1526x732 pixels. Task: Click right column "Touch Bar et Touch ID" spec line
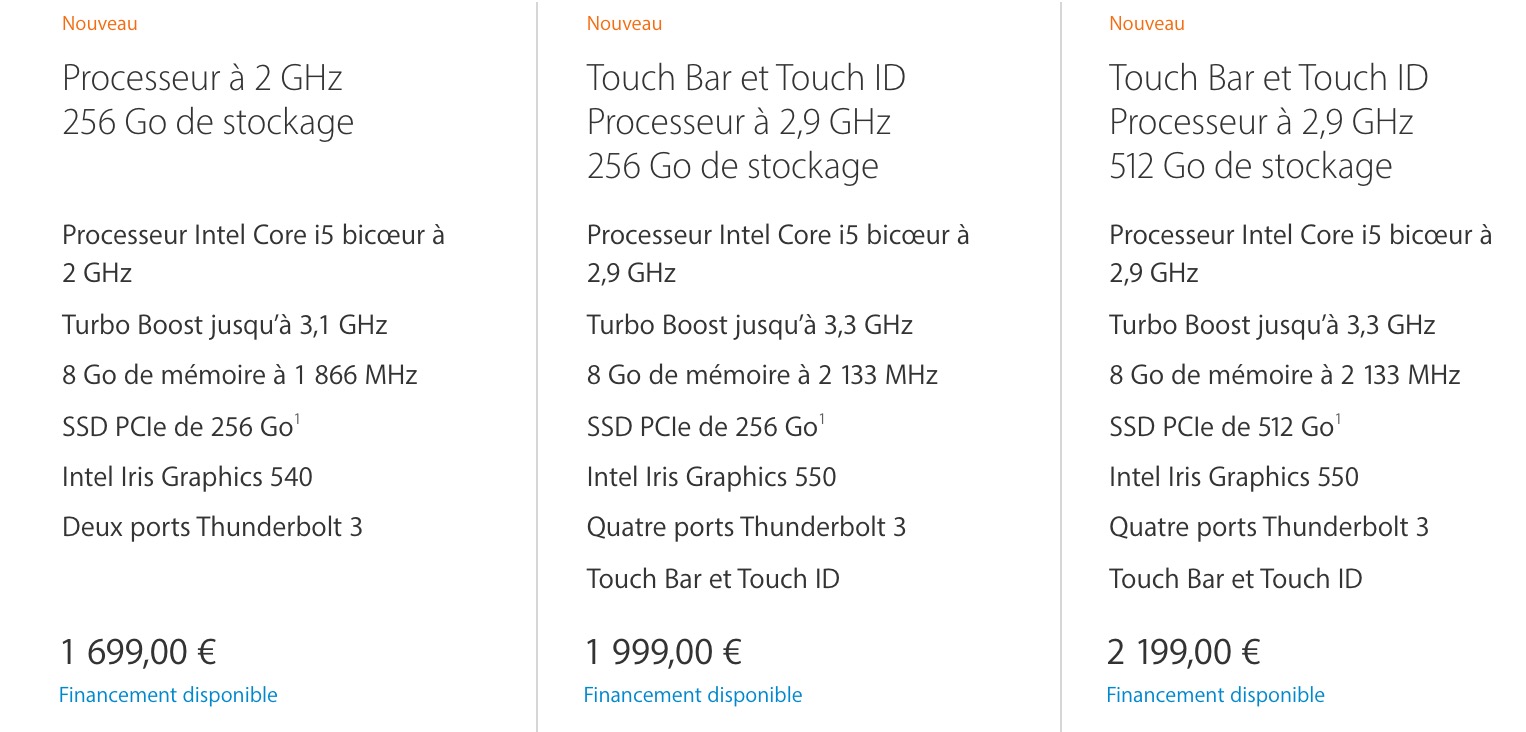1235,578
